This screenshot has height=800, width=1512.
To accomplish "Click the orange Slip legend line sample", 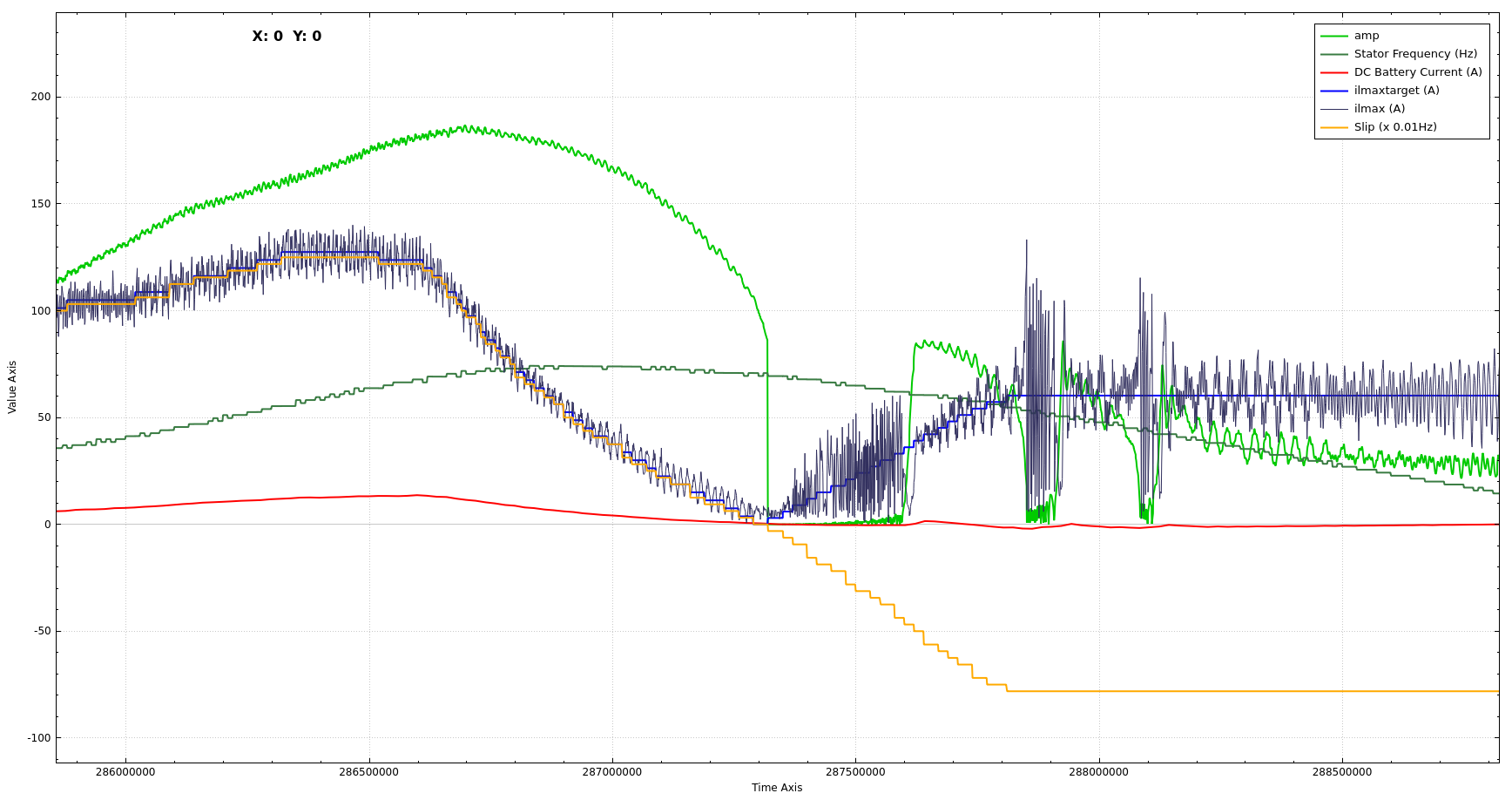I will click(x=1333, y=127).
